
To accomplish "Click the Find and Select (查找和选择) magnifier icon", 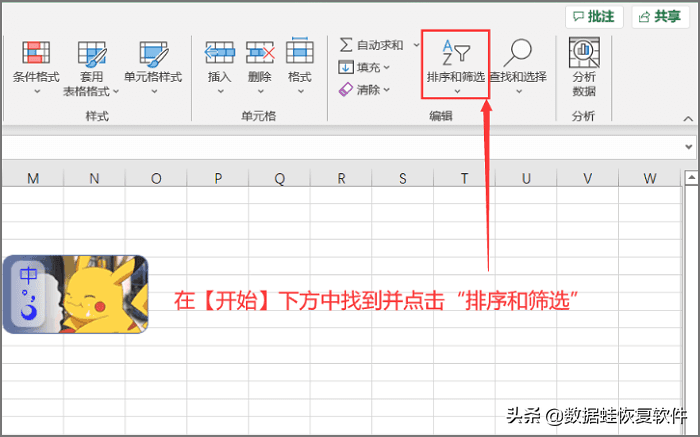I will (518, 53).
